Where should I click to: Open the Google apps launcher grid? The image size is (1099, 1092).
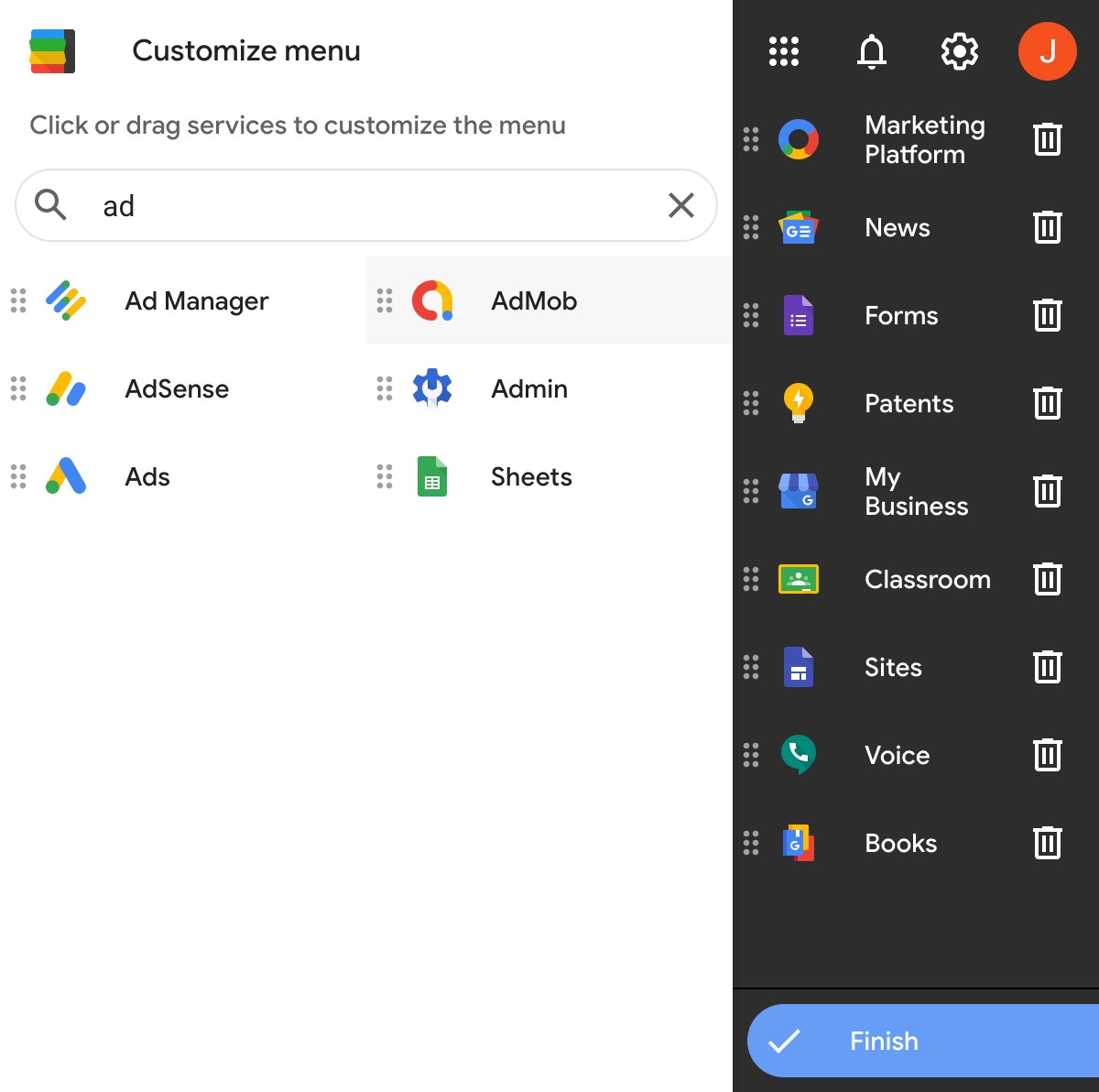(783, 51)
